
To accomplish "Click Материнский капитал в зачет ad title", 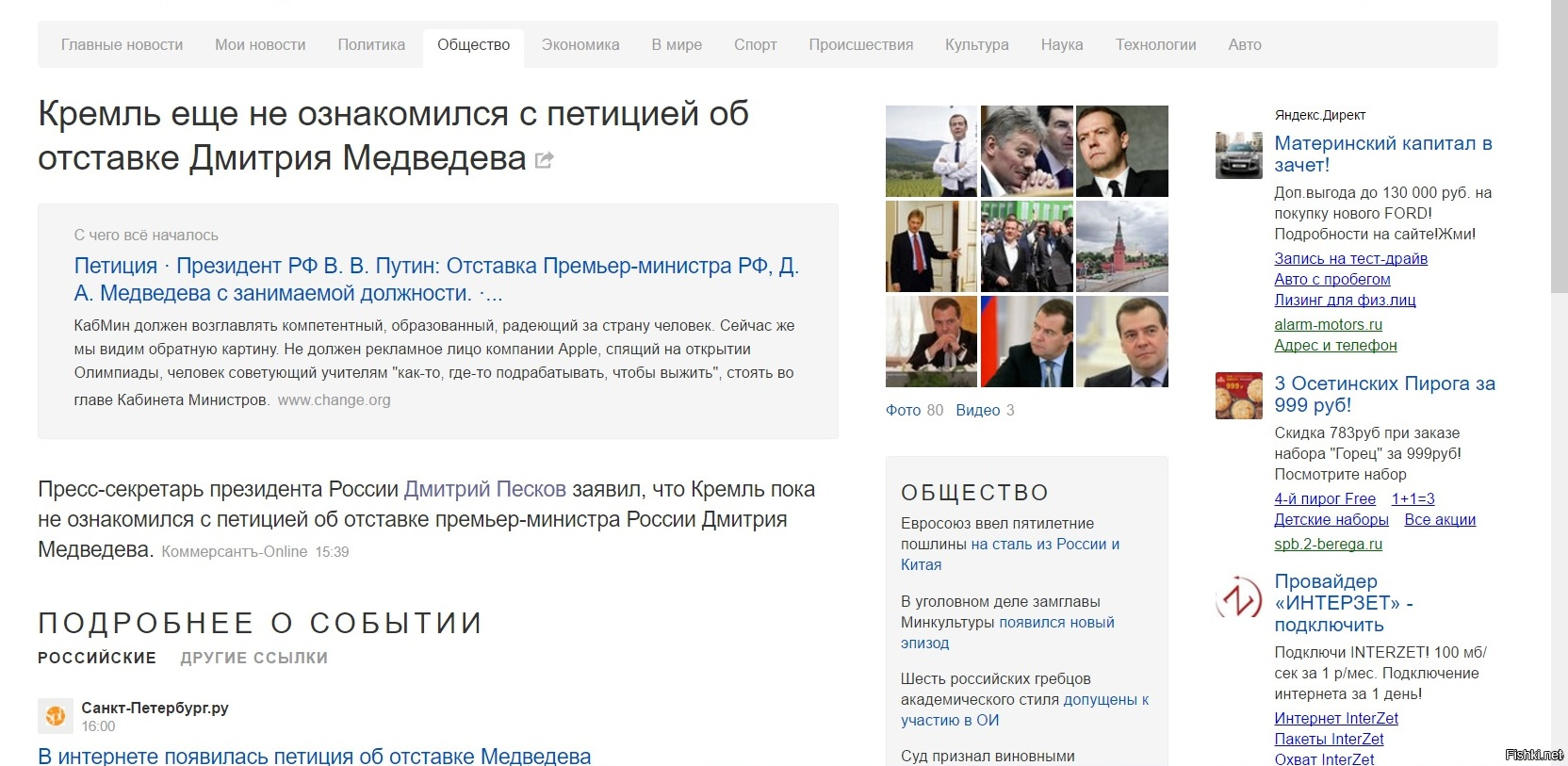I will pos(1383,154).
